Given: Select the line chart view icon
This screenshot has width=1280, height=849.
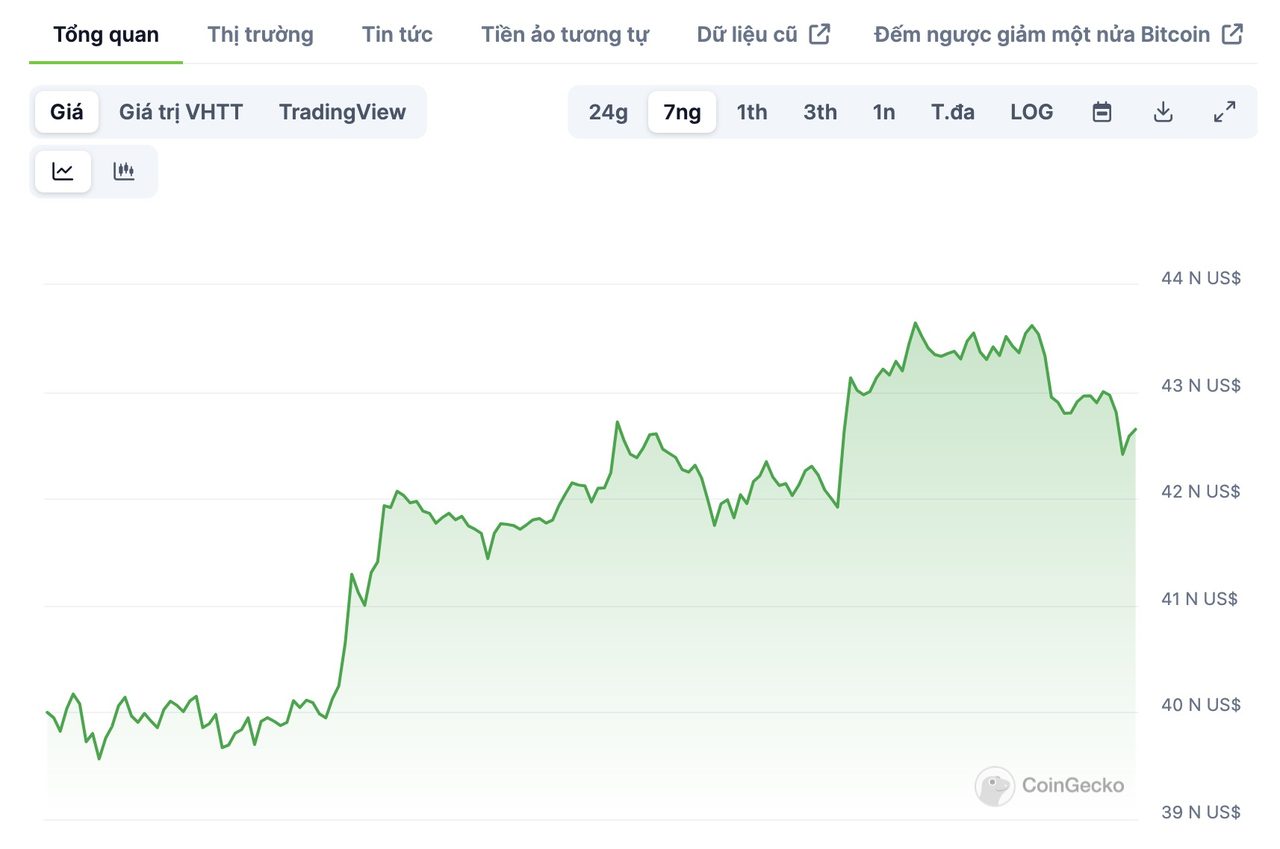Looking at the screenshot, I should [x=63, y=171].
